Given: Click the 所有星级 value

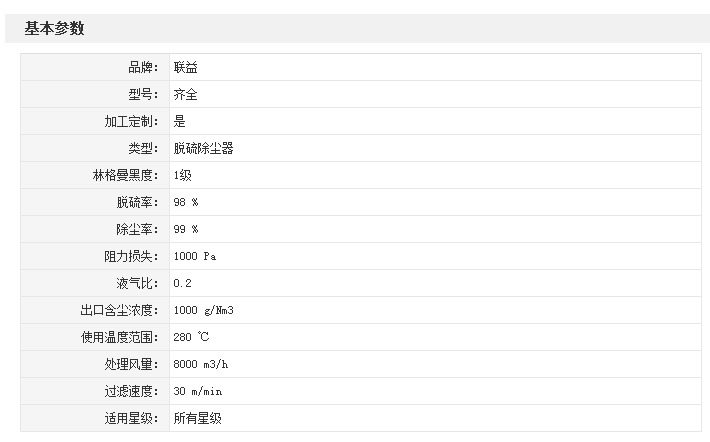Looking at the screenshot, I should point(197,418).
